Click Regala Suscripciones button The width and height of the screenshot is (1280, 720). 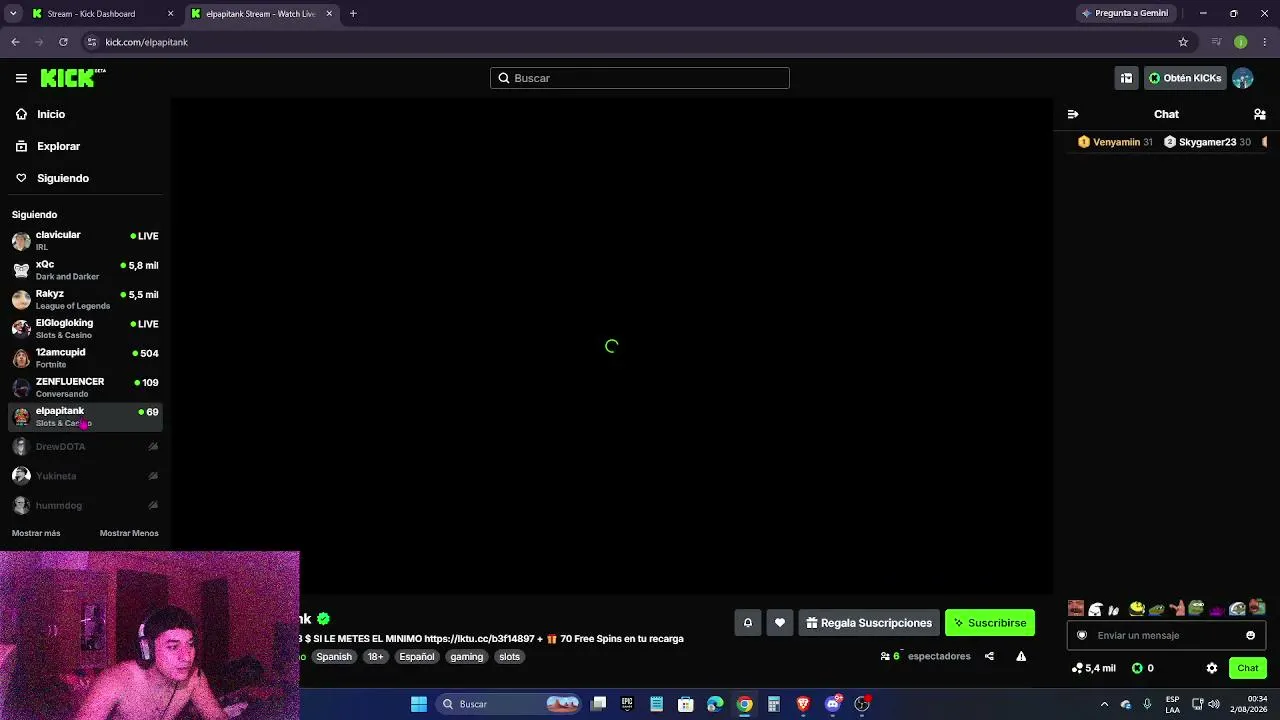pyautogui.click(x=869, y=623)
